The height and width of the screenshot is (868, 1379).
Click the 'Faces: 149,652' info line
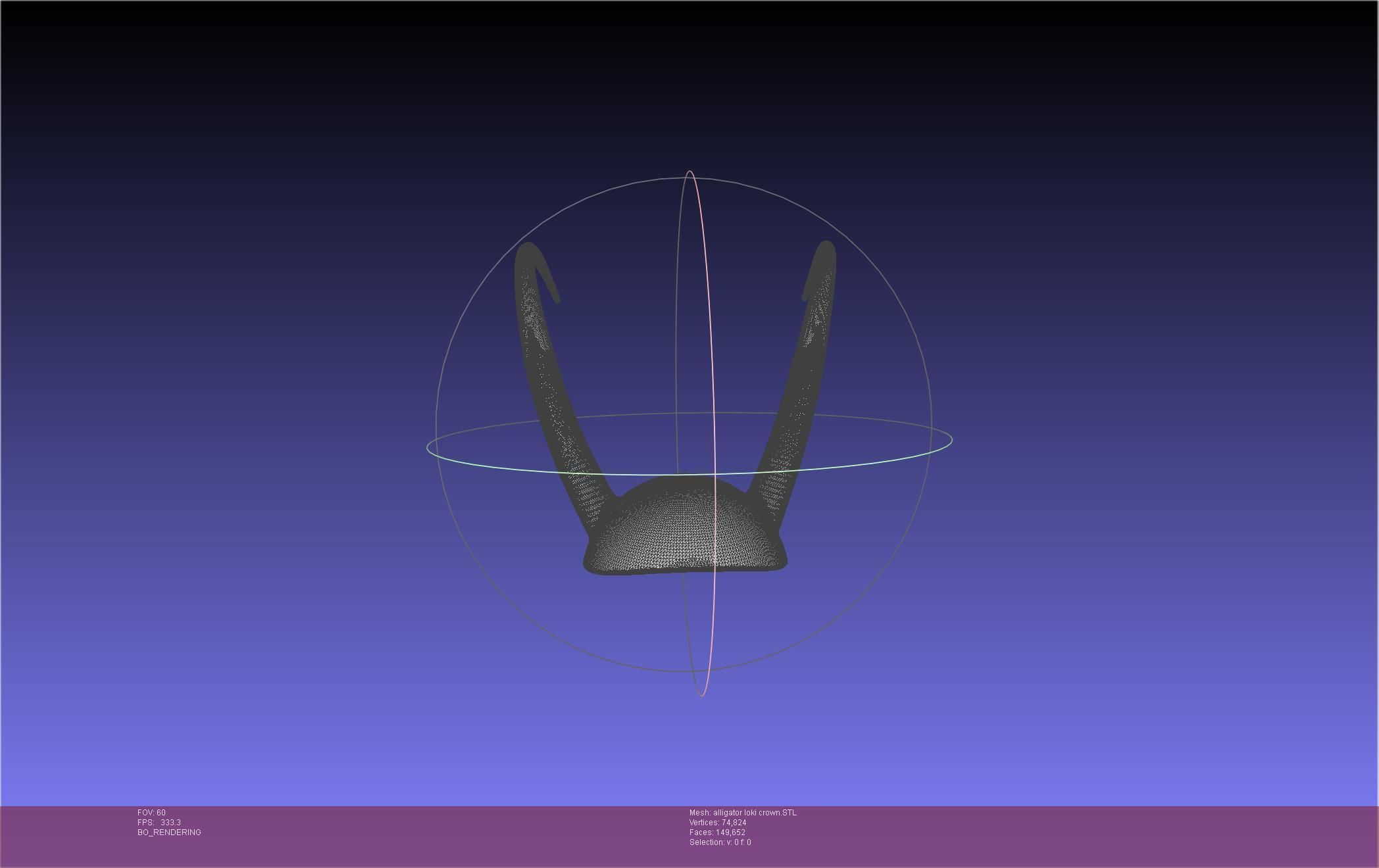click(717, 832)
